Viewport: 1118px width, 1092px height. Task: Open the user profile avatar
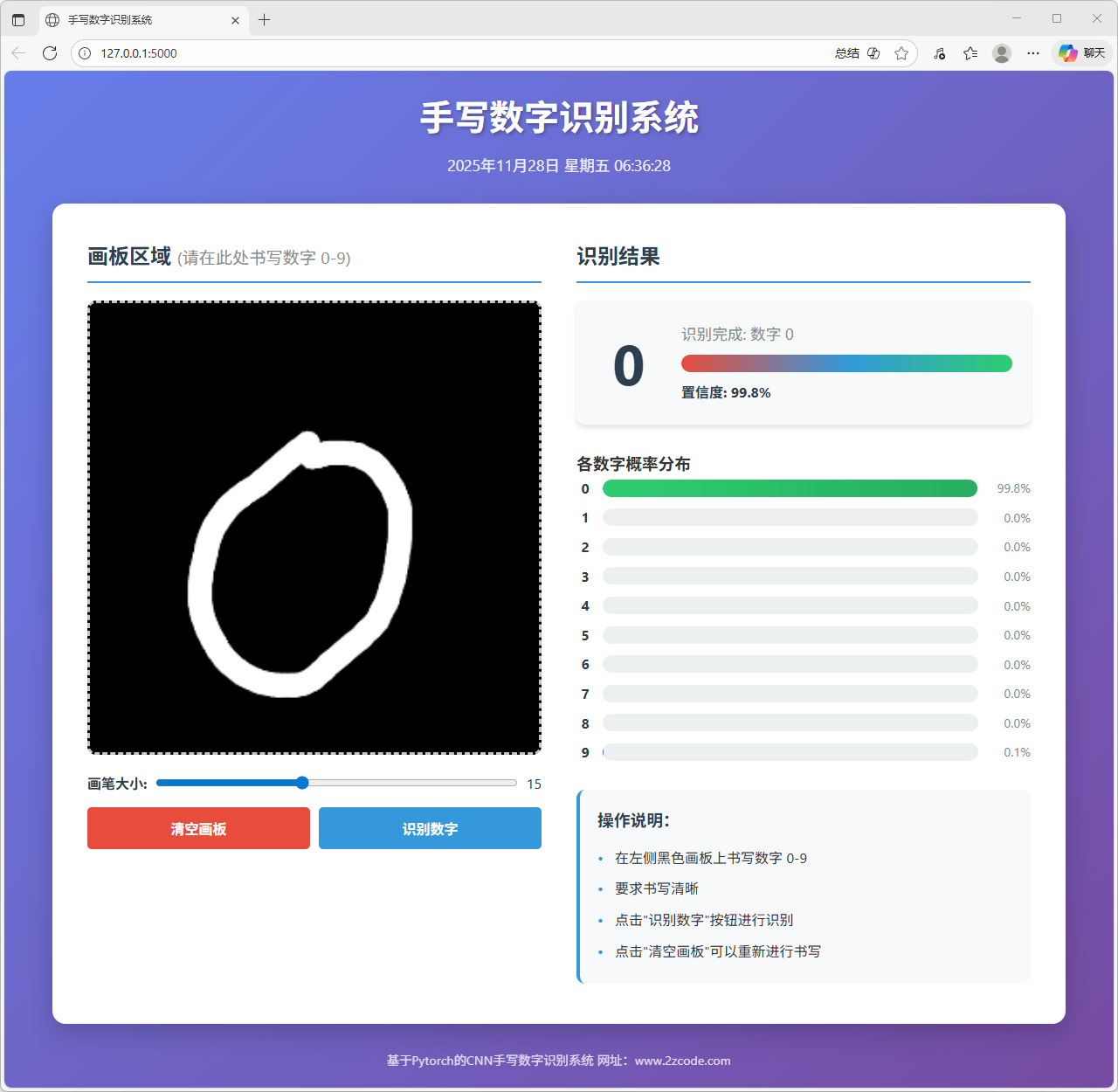pyautogui.click(x=1002, y=53)
